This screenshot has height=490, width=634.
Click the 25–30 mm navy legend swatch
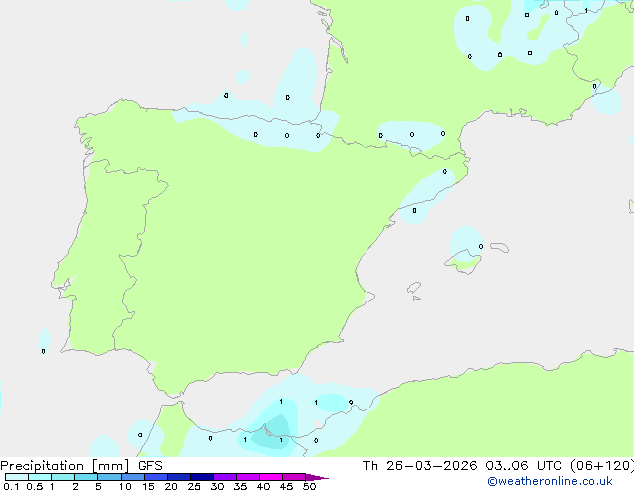(x=202, y=477)
